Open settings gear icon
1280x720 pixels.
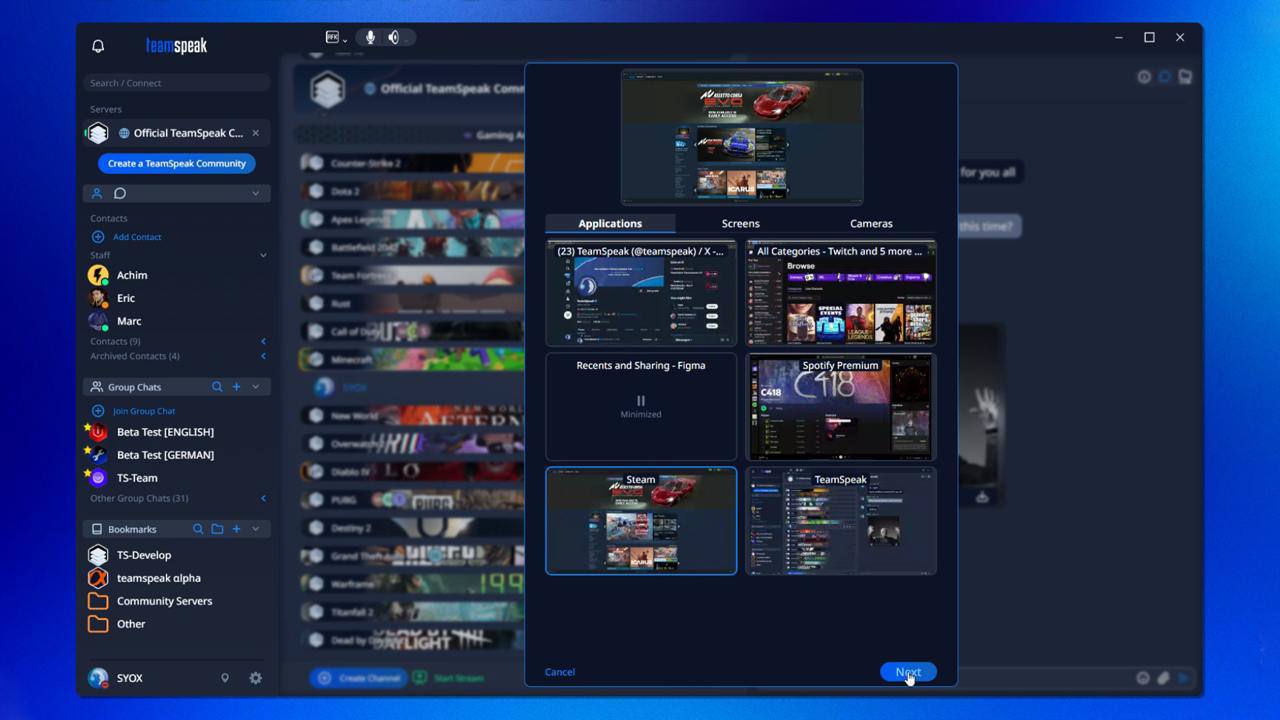coord(255,678)
